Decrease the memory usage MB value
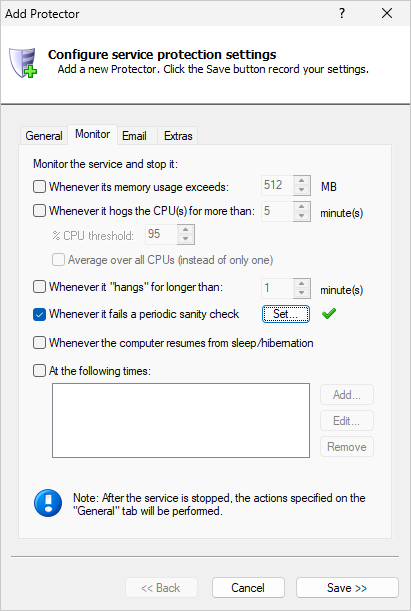Screen dimensions: 411x611 coord(302,190)
